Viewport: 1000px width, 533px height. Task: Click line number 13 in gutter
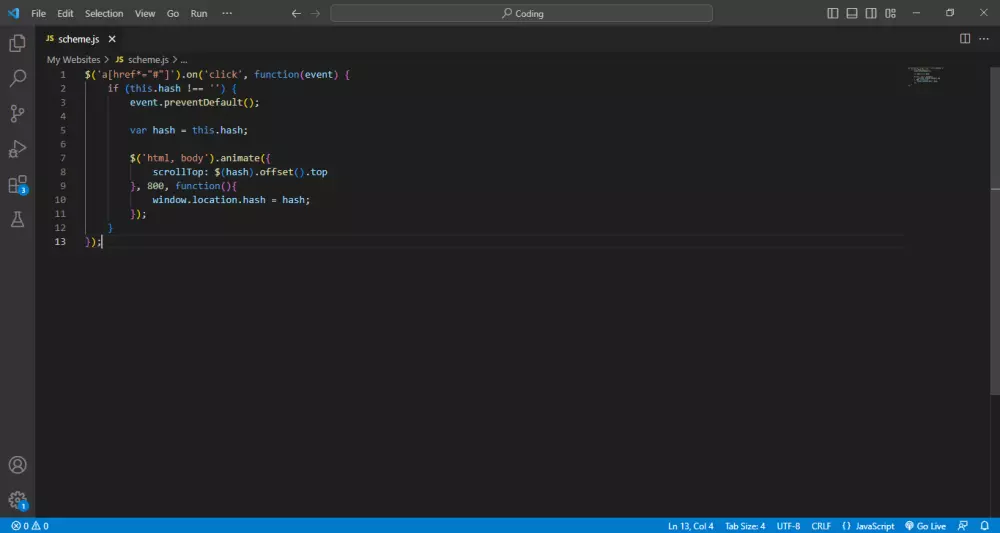(x=60, y=242)
